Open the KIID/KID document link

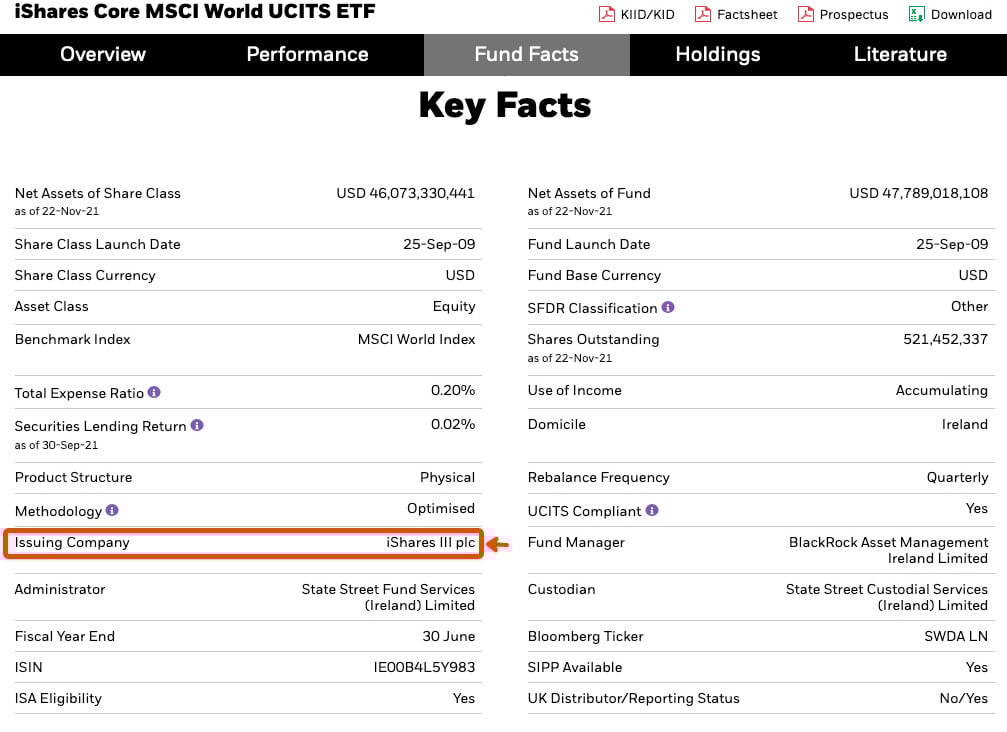[x=647, y=14]
